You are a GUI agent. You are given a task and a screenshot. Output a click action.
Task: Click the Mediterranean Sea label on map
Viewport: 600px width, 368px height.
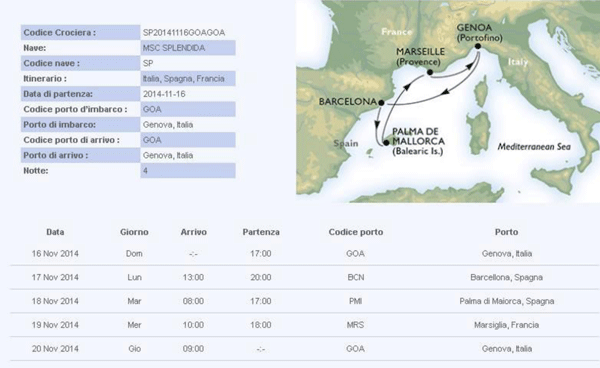pos(534,147)
